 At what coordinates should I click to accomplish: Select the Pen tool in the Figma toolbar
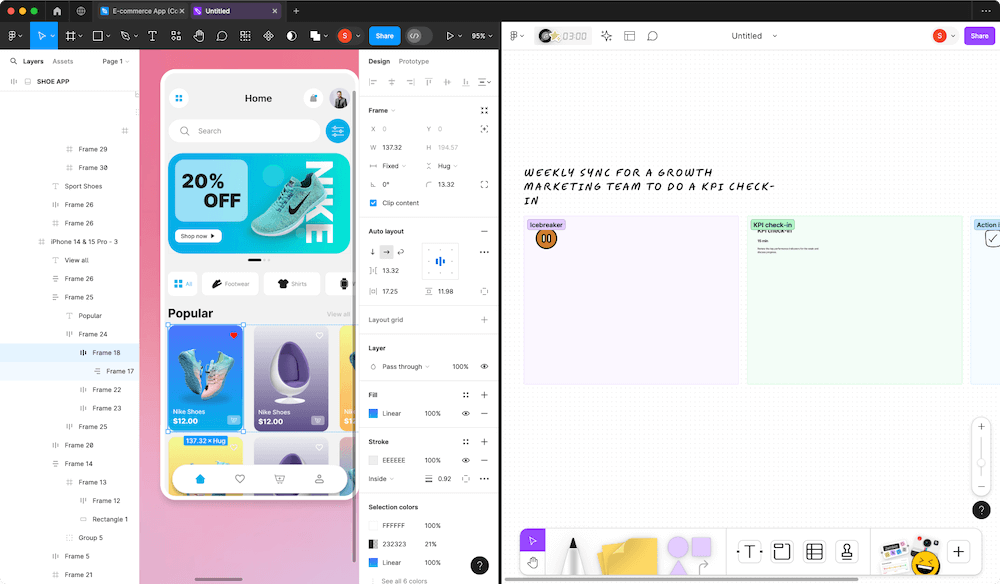[124, 35]
